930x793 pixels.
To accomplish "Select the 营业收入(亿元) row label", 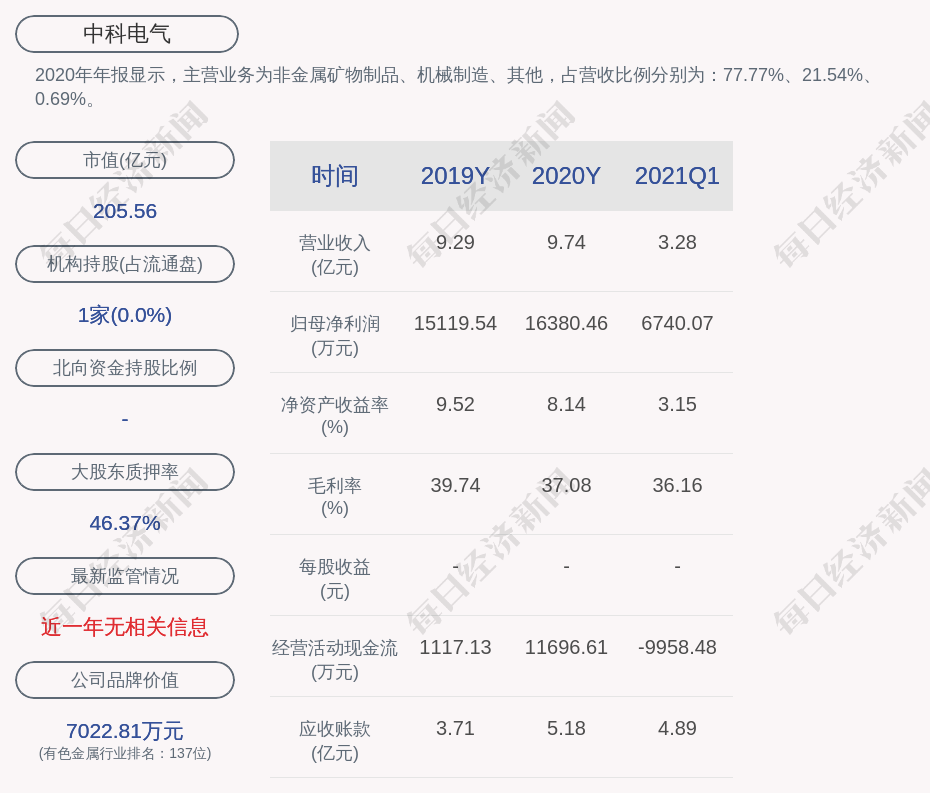I will tap(335, 255).
